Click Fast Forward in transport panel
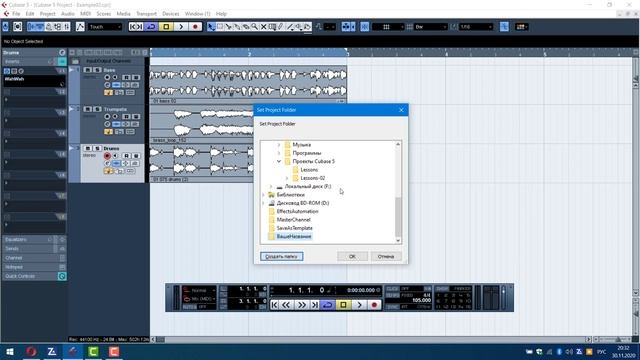Viewport: 640px width, 360px height. pos(302,305)
